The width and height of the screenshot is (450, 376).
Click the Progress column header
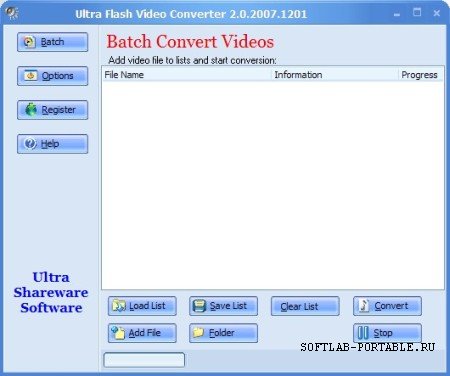[421, 75]
